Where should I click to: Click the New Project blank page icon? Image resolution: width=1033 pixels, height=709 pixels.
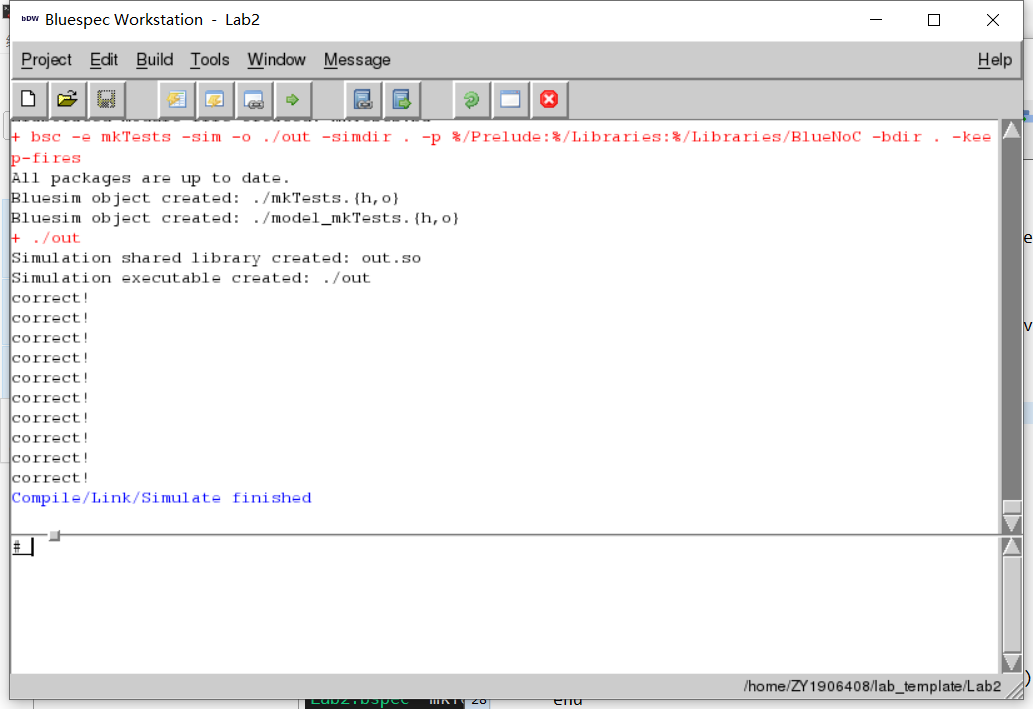(28, 99)
